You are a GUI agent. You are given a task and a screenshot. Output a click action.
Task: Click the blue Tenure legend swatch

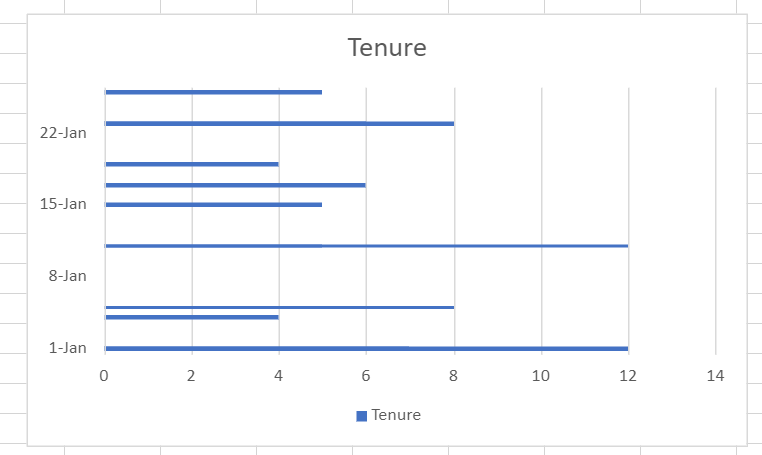click(x=362, y=416)
